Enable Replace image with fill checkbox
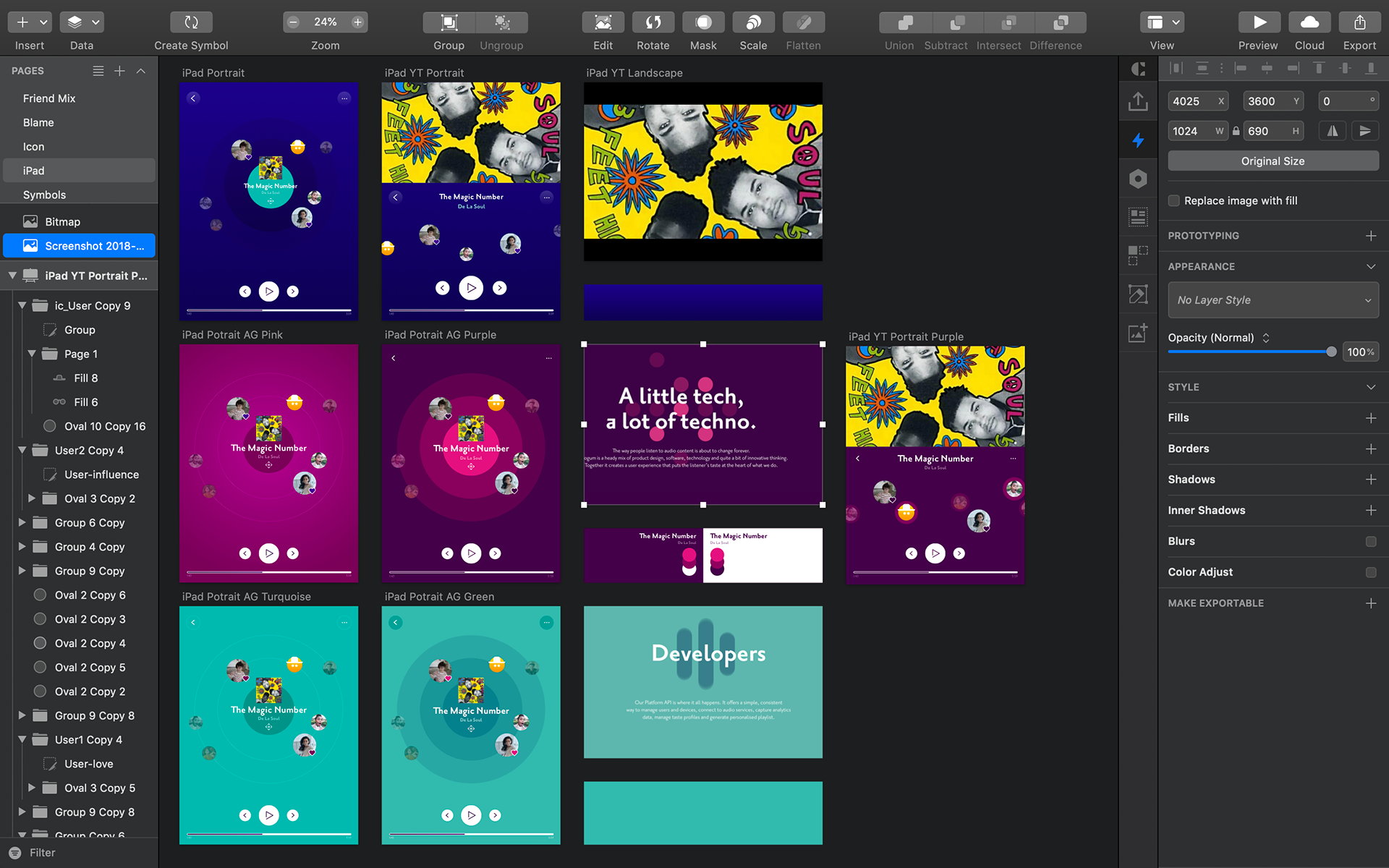 [1174, 200]
